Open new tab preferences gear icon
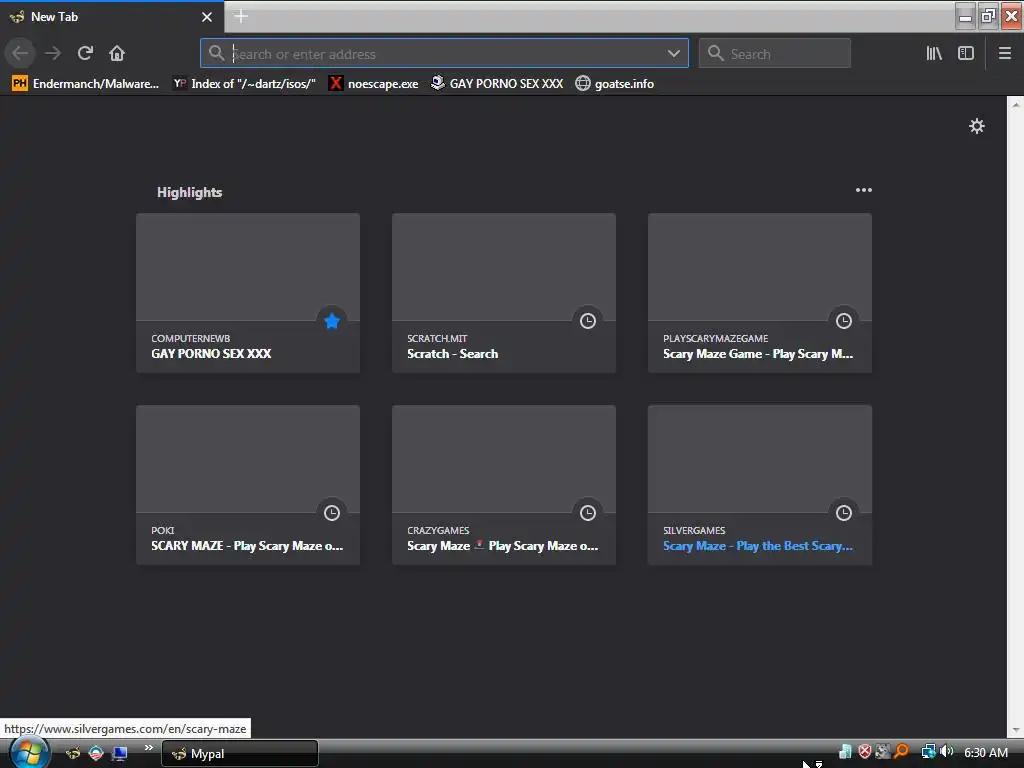Viewport: 1024px width, 768px height. [x=976, y=126]
